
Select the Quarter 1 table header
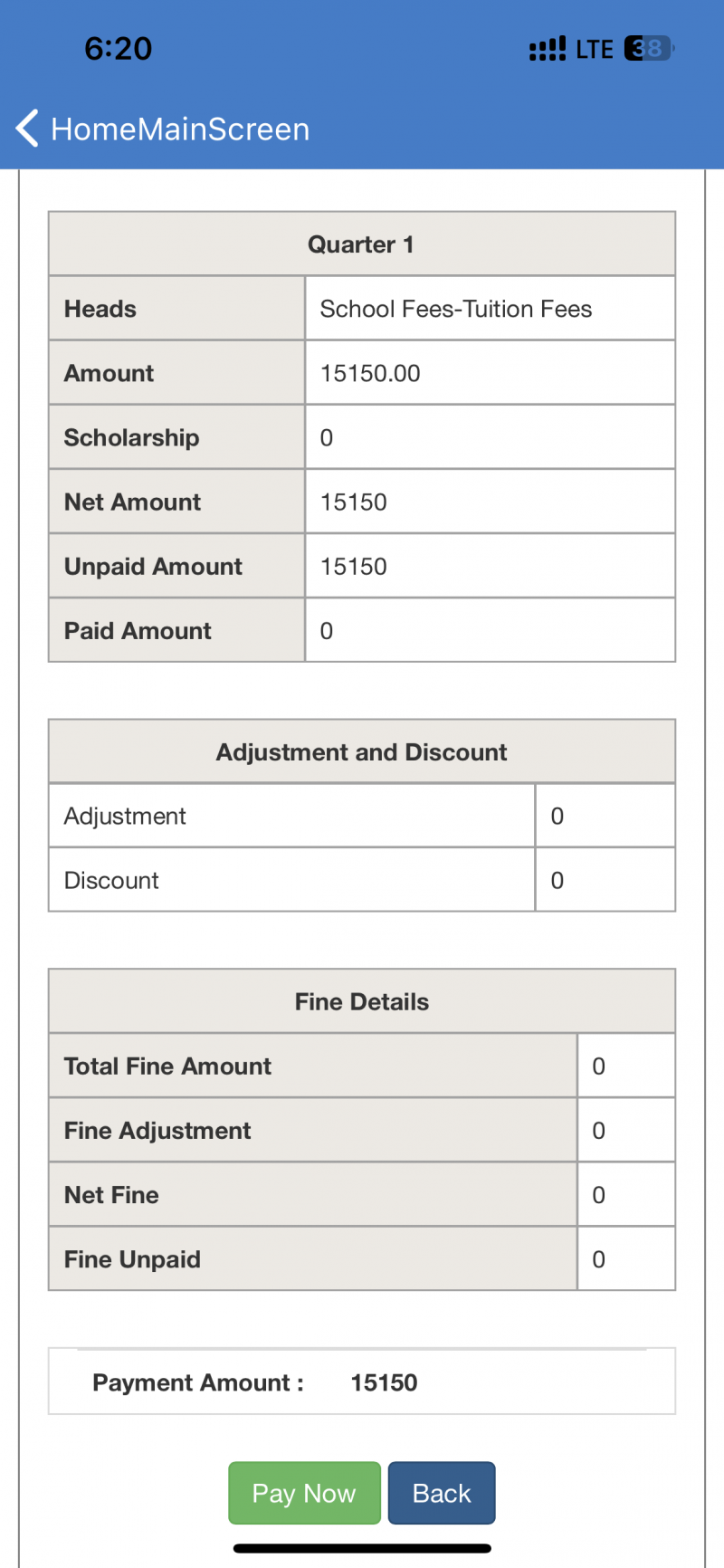(361, 244)
